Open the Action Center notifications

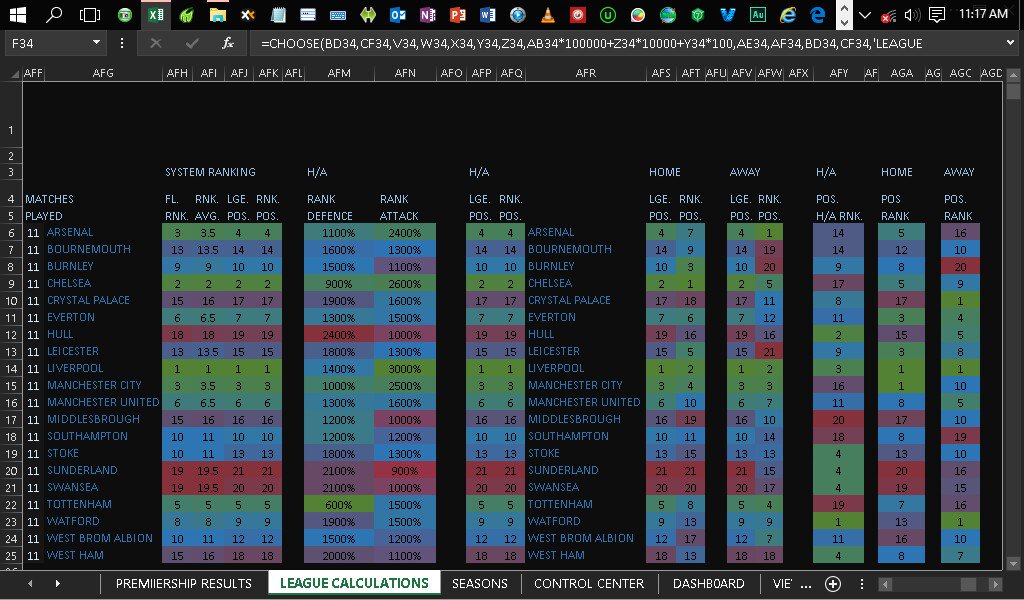coord(936,14)
